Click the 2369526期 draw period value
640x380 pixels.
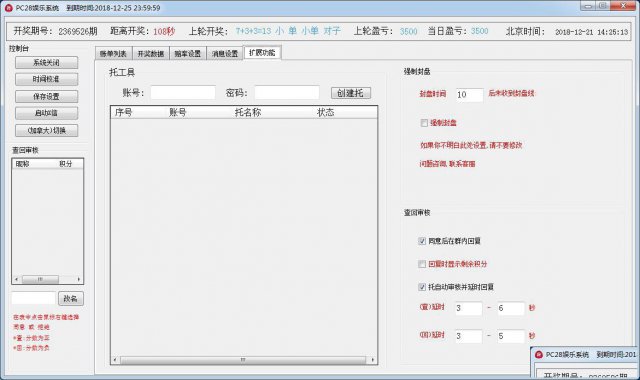pos(78,31)
